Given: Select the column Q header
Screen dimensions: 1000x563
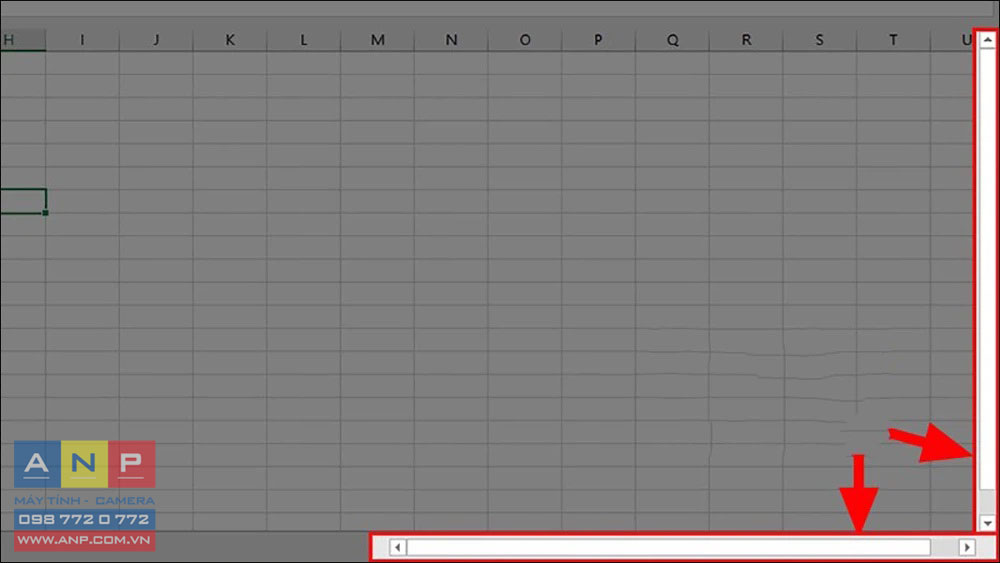Looking at the screenshot, I should tap(672, 40).
